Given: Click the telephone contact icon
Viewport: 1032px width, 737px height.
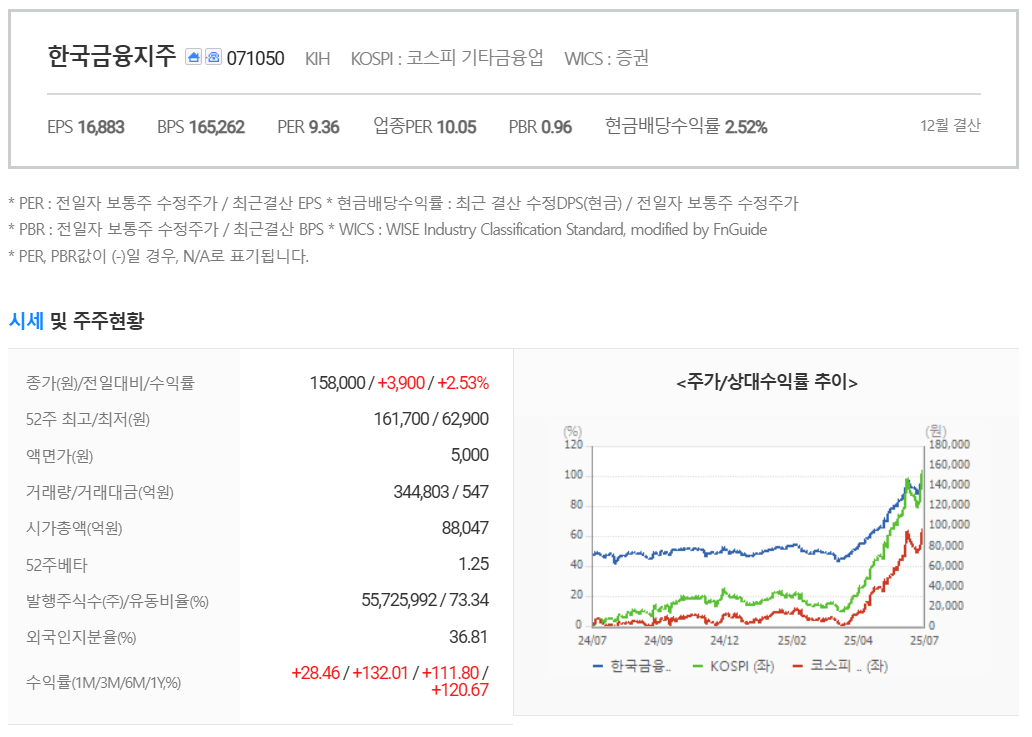Looking at the screenshot, I should pos(213,57).
